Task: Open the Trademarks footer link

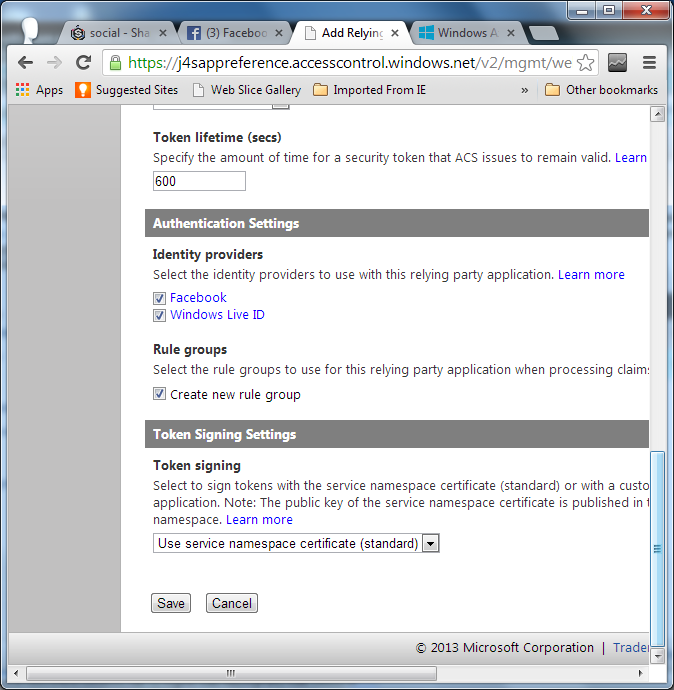Action: pyautogui.click(x=631, y=648)
